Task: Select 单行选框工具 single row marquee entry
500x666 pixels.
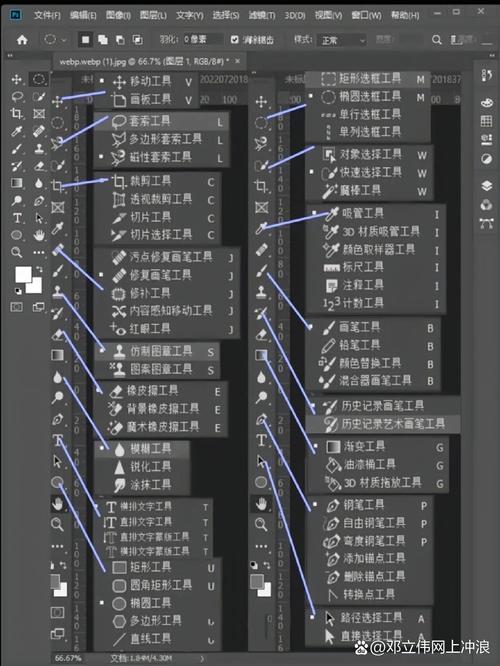Action: [367, 114]
